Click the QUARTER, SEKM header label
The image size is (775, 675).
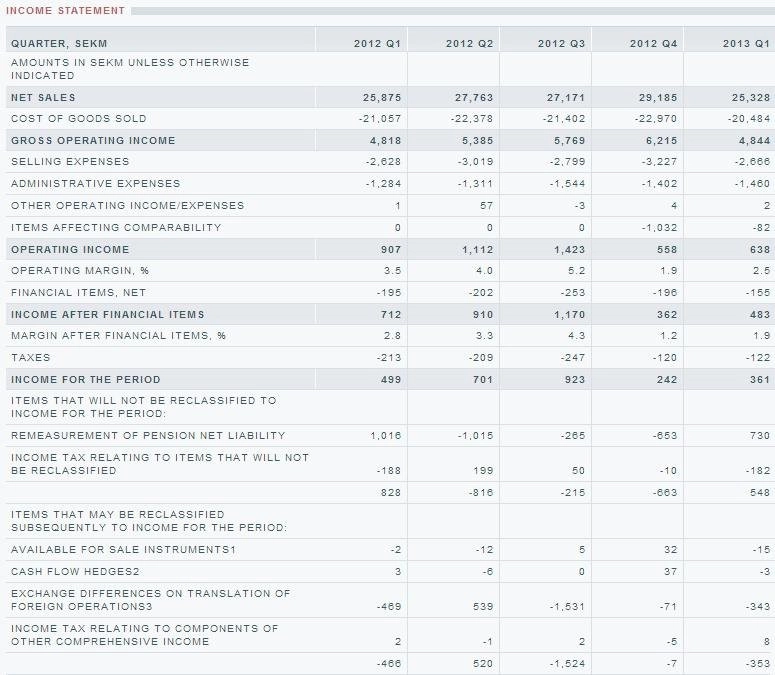(x=59, y=43)
